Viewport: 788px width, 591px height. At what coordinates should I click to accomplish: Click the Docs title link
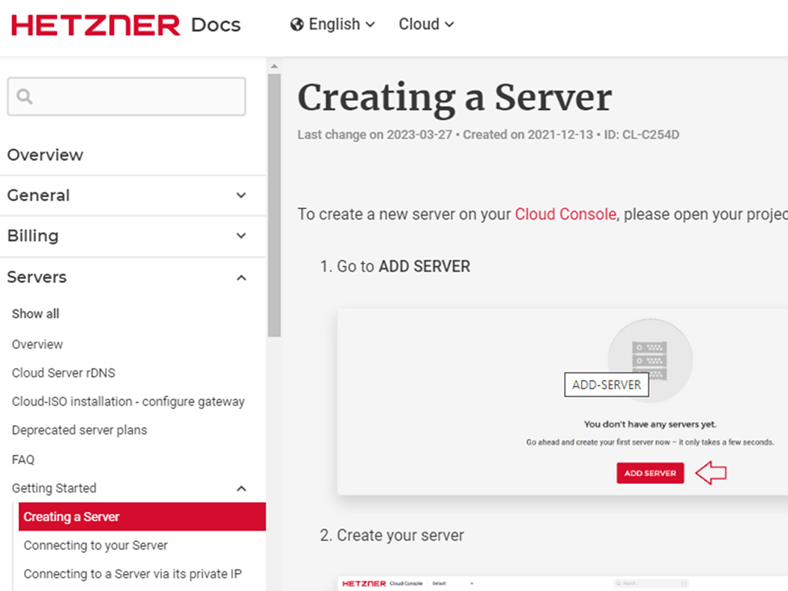point(216,25)
